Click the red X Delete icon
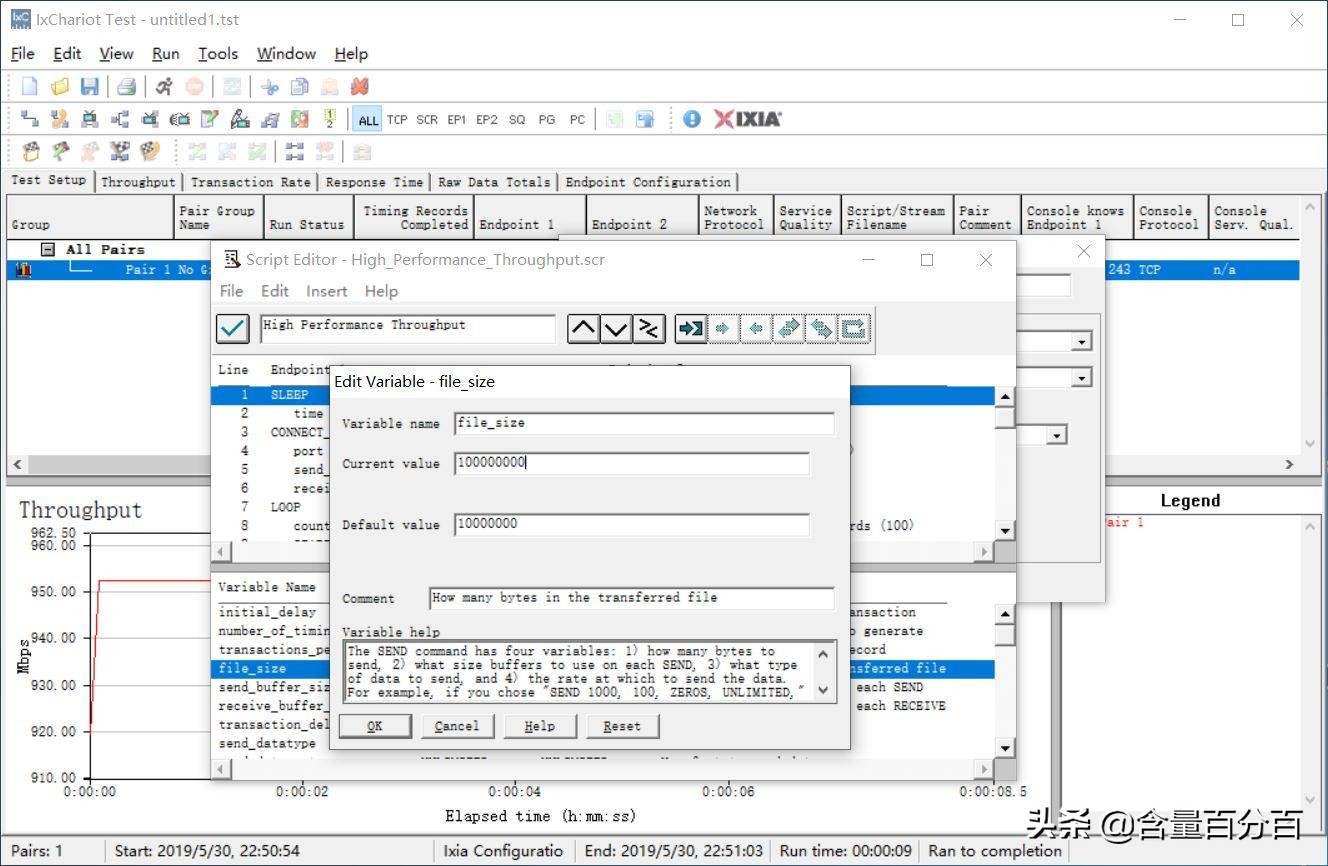Screen dimensions: 1328x866 359,87
